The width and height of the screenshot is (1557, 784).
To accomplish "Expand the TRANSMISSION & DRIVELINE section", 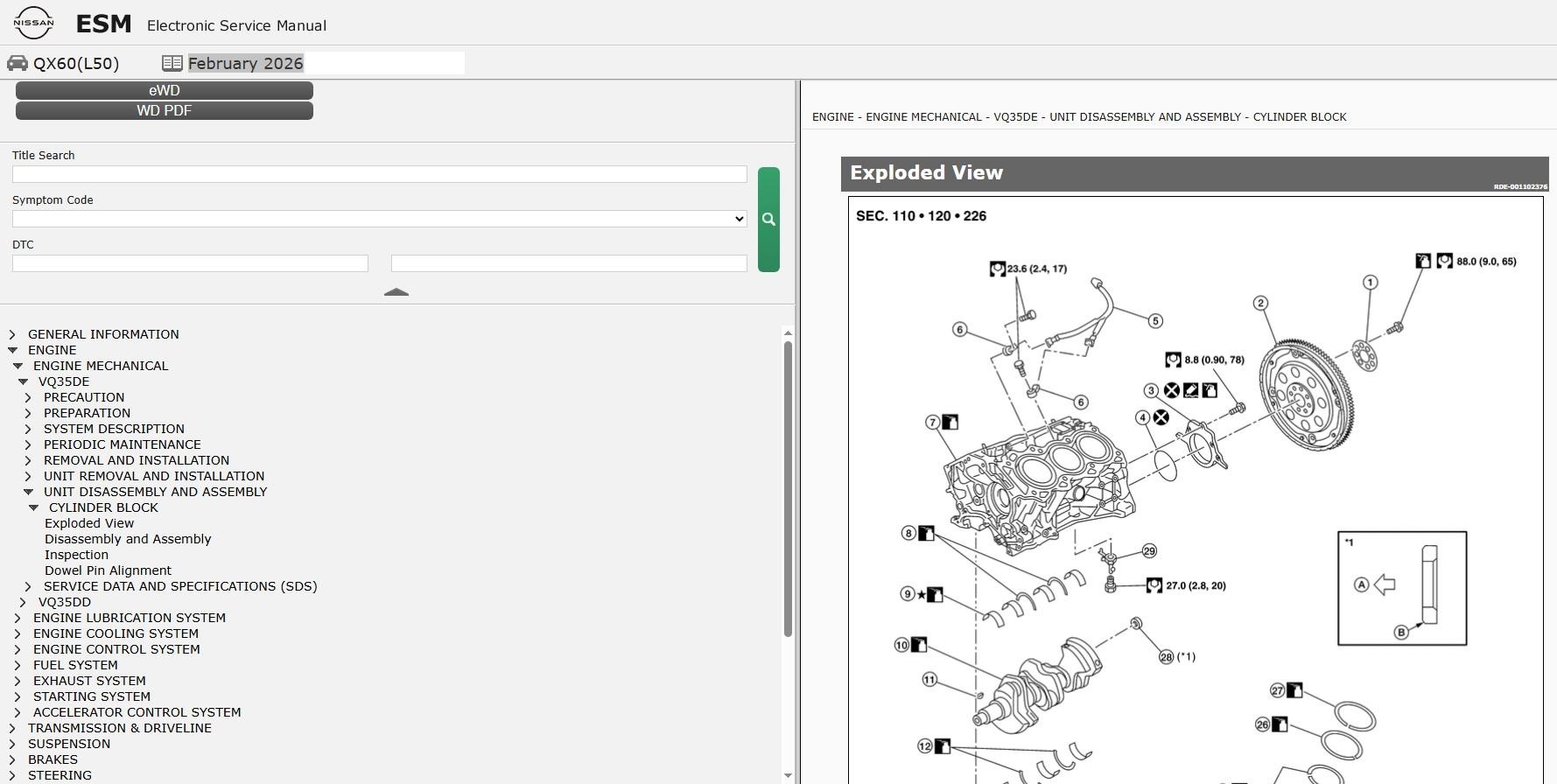I will pyautogui.click(x=12, y=728).
